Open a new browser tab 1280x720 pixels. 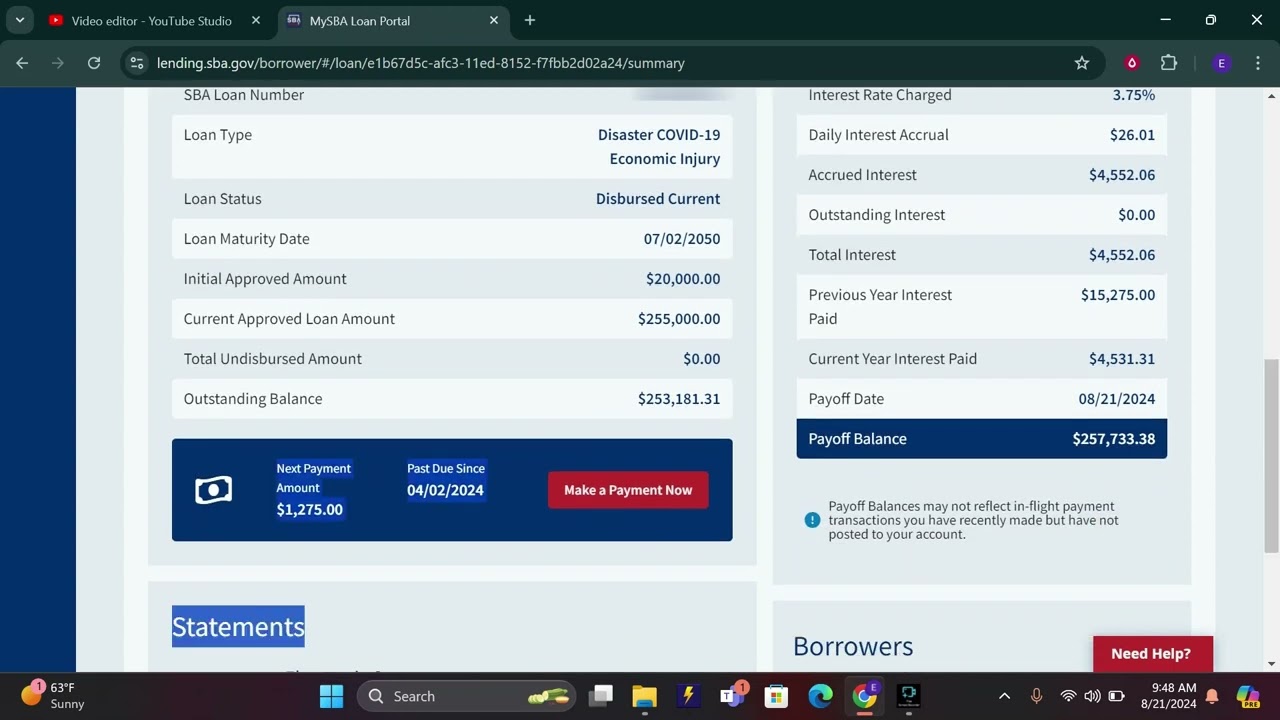[530, 20]
